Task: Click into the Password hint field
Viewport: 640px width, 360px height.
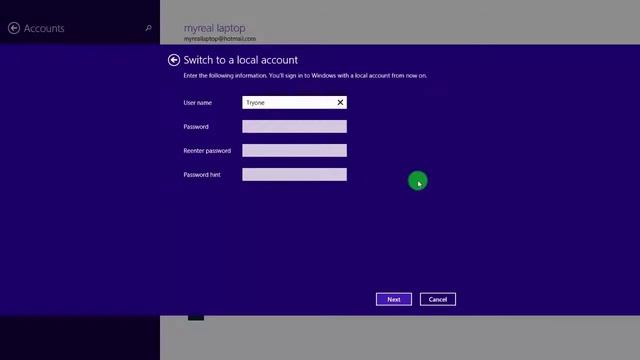Action: (x=294, y=175)
